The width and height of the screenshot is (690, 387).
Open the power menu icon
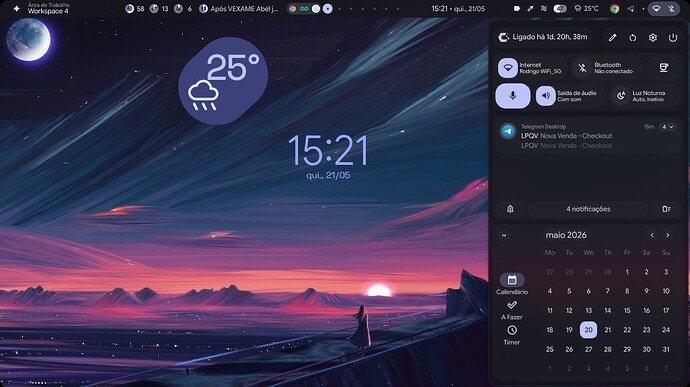[x=673, y=38]
